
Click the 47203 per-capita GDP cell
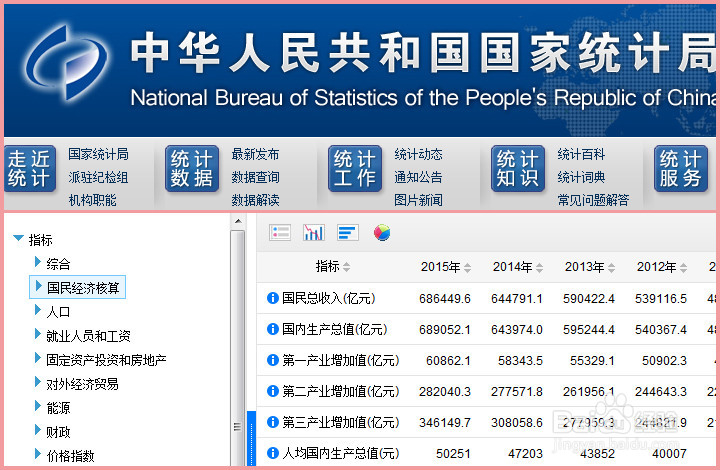(525, 454)
